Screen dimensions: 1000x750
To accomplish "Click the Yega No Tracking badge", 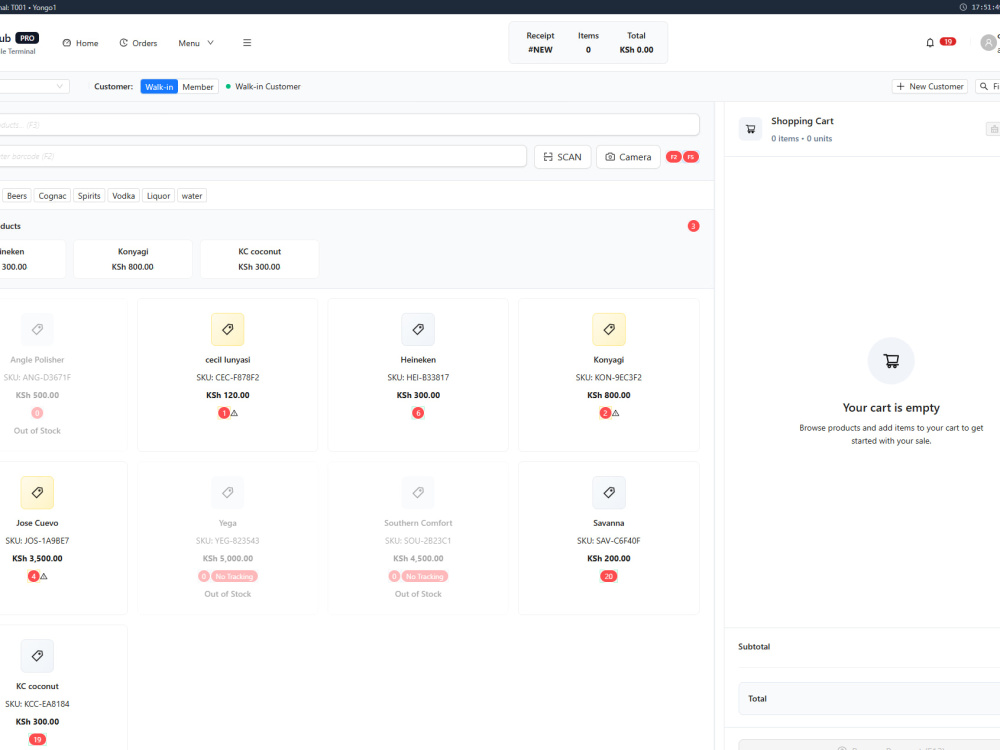I will (234, 577).
